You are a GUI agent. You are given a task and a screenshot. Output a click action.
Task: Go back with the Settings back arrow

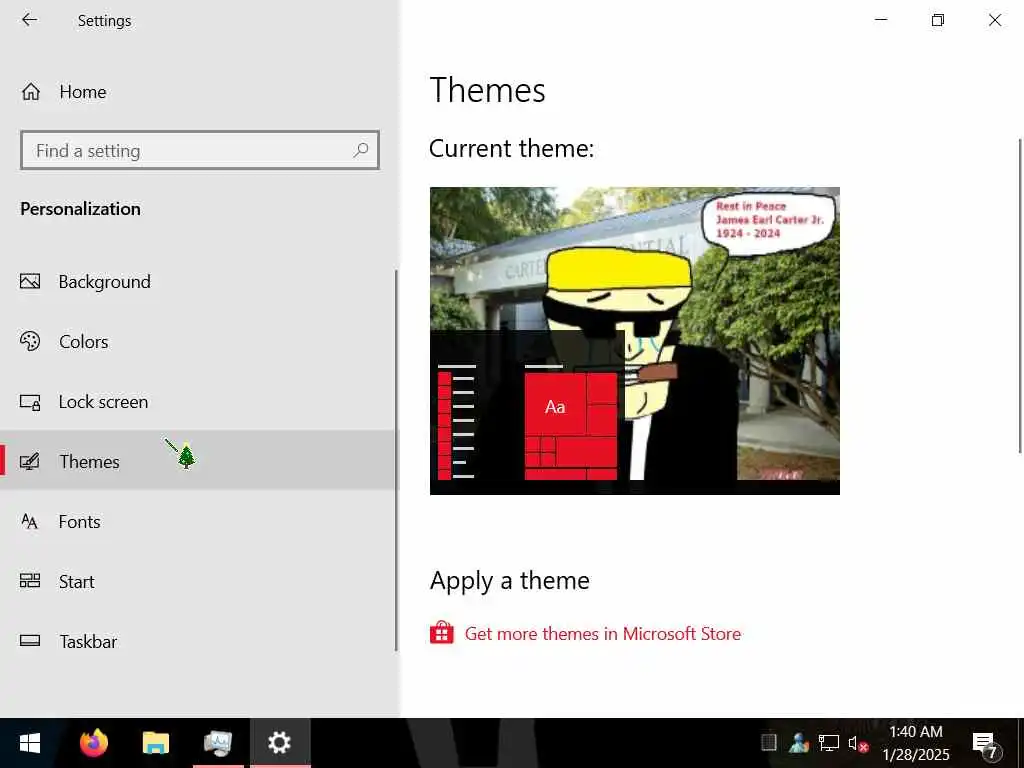29,20
